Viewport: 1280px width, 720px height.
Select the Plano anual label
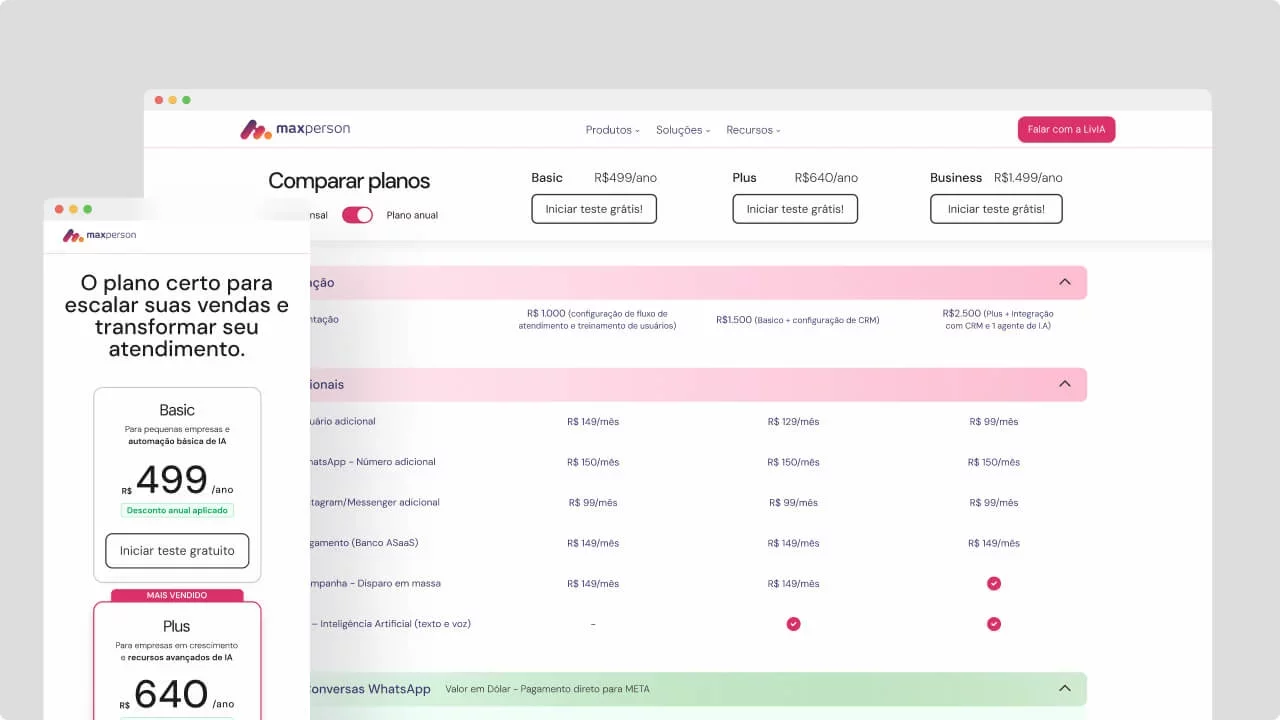pos(412,215)
